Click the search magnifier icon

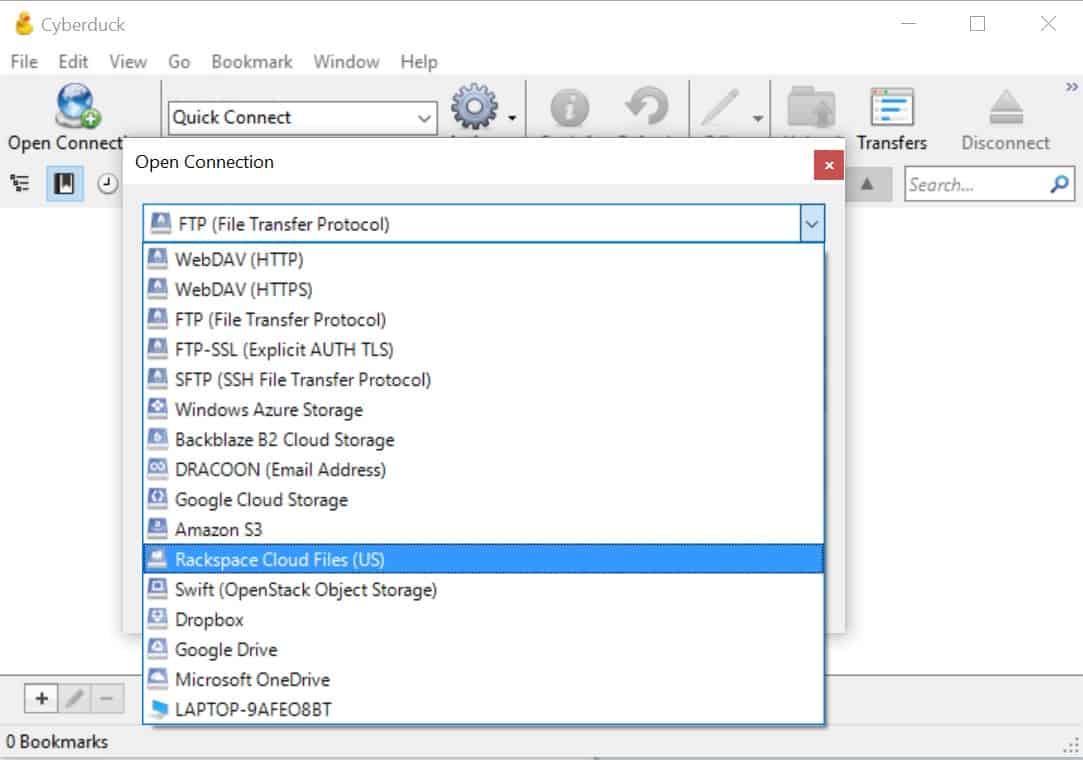pyautogui.click(x=1059, y=184)
